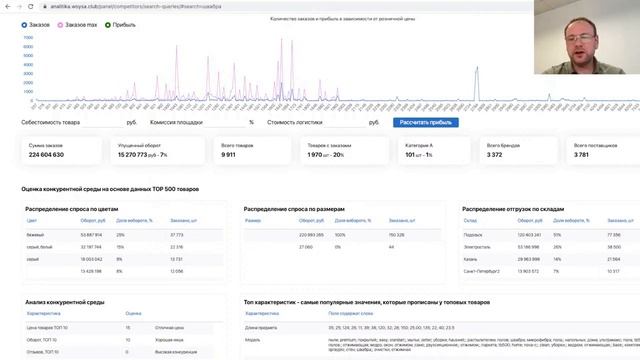This screenshot has width=640, height=360.
Task: Click the 'Характеристика' header in competition analysis table
Action: click(x=43, y=313)
